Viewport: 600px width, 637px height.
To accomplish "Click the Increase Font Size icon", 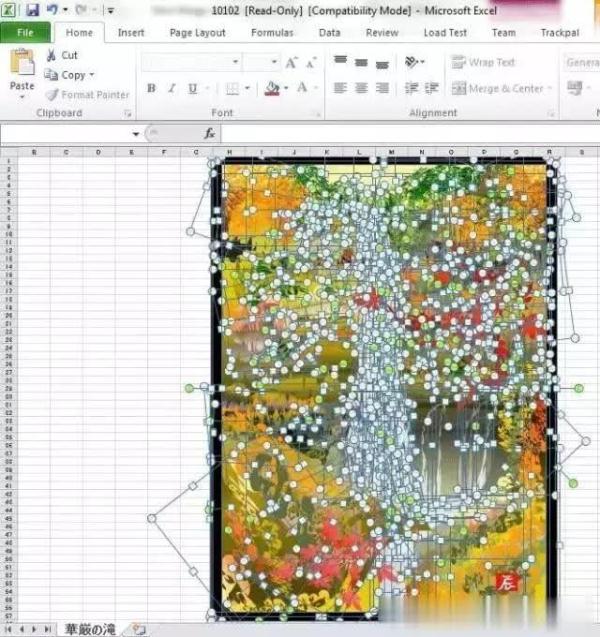I will (x=291, y=63).
